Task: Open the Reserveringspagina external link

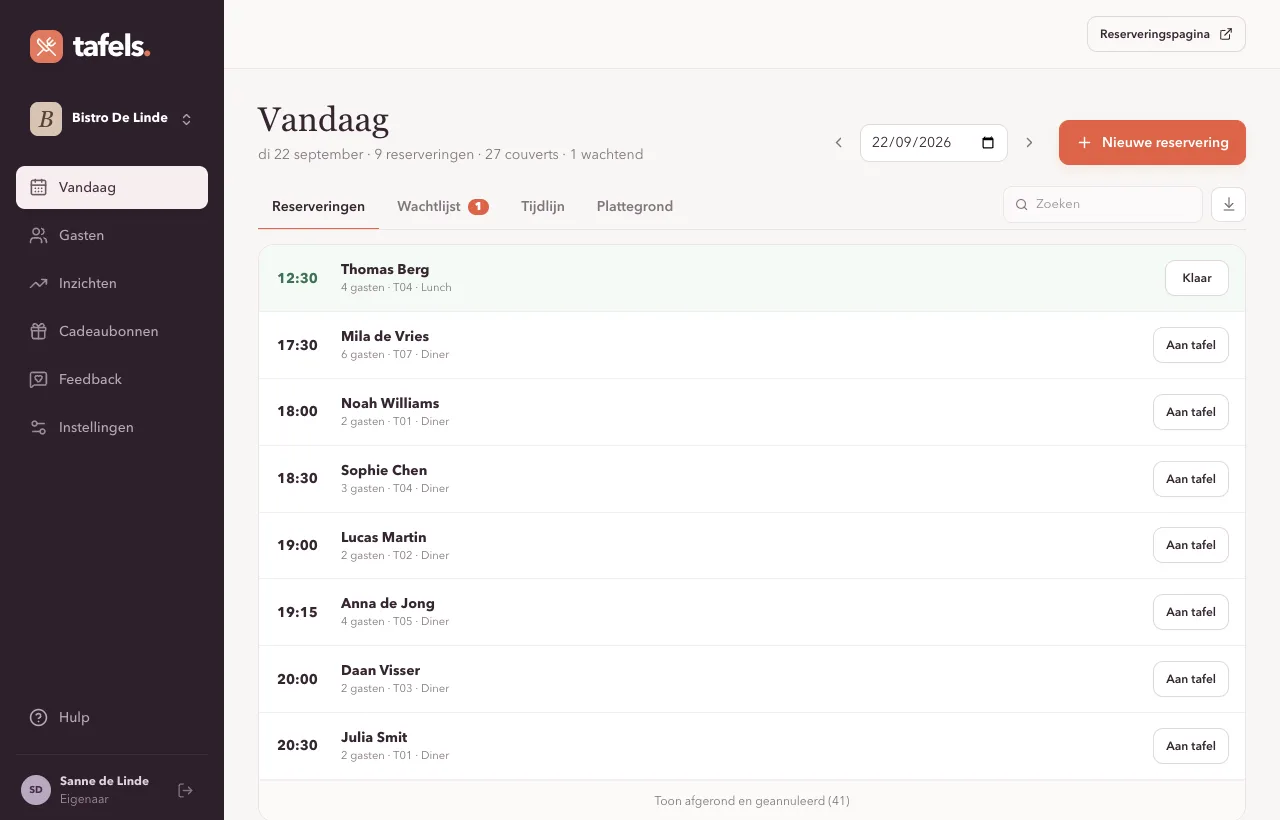Action: (1166, 34)
